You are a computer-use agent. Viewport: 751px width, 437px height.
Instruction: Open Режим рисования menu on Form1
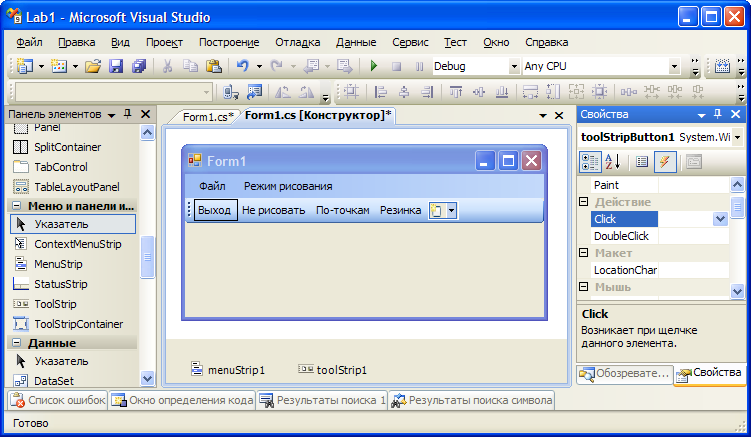tap(288, 186)
